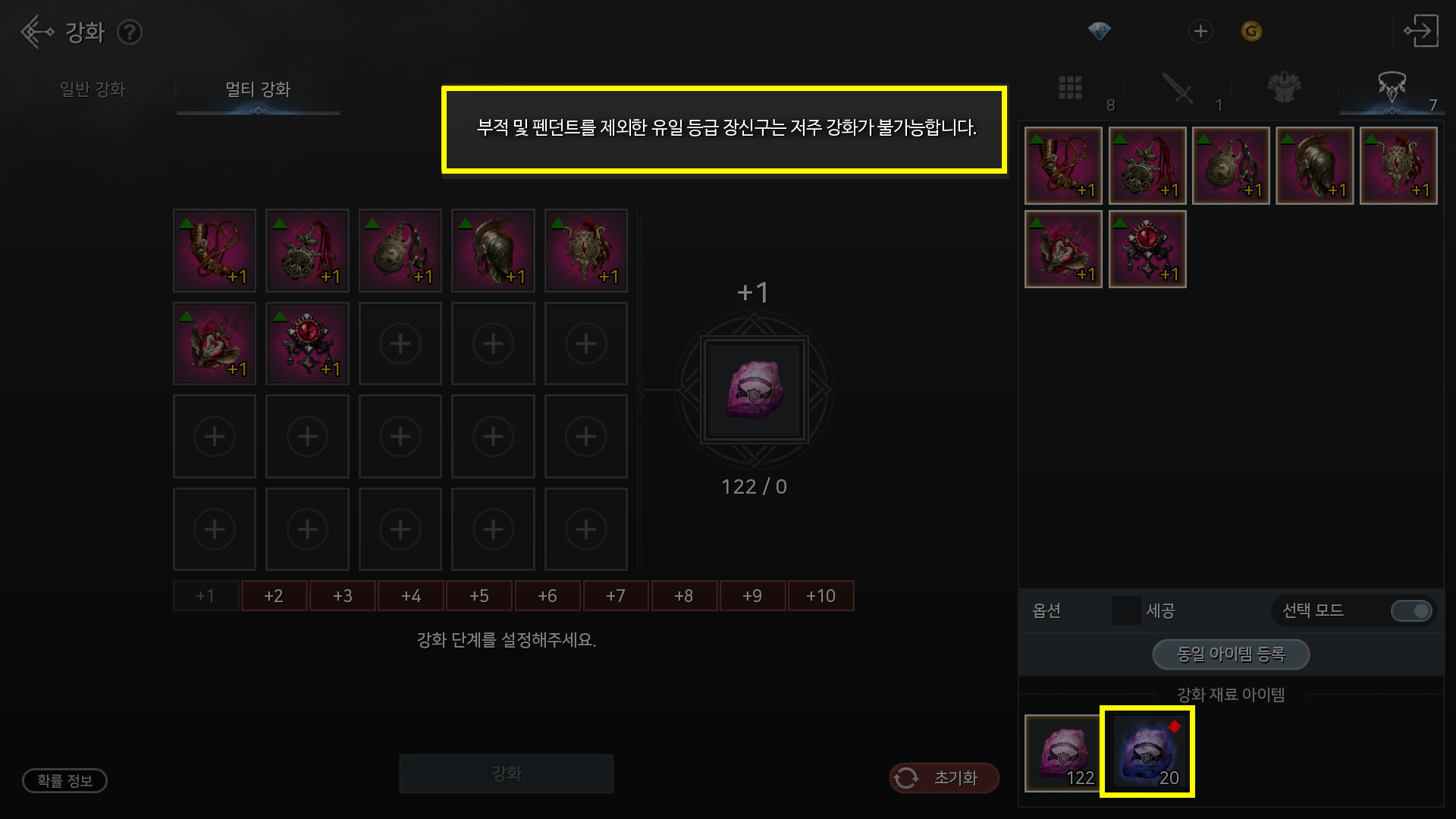
Task: Switch to the 일반 강화 tab
Action: coord(93,89)
